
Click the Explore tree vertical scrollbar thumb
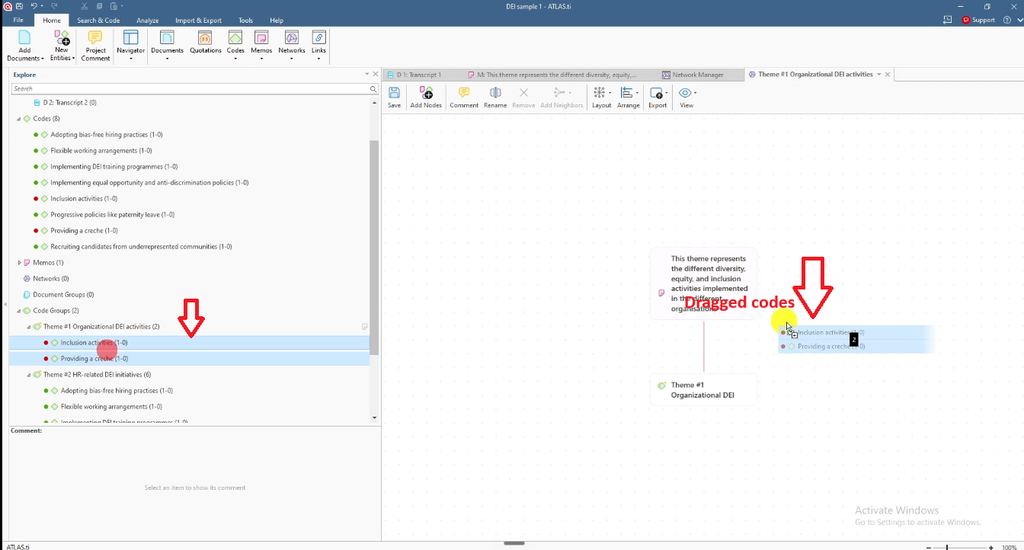click(x=374, y=248)
